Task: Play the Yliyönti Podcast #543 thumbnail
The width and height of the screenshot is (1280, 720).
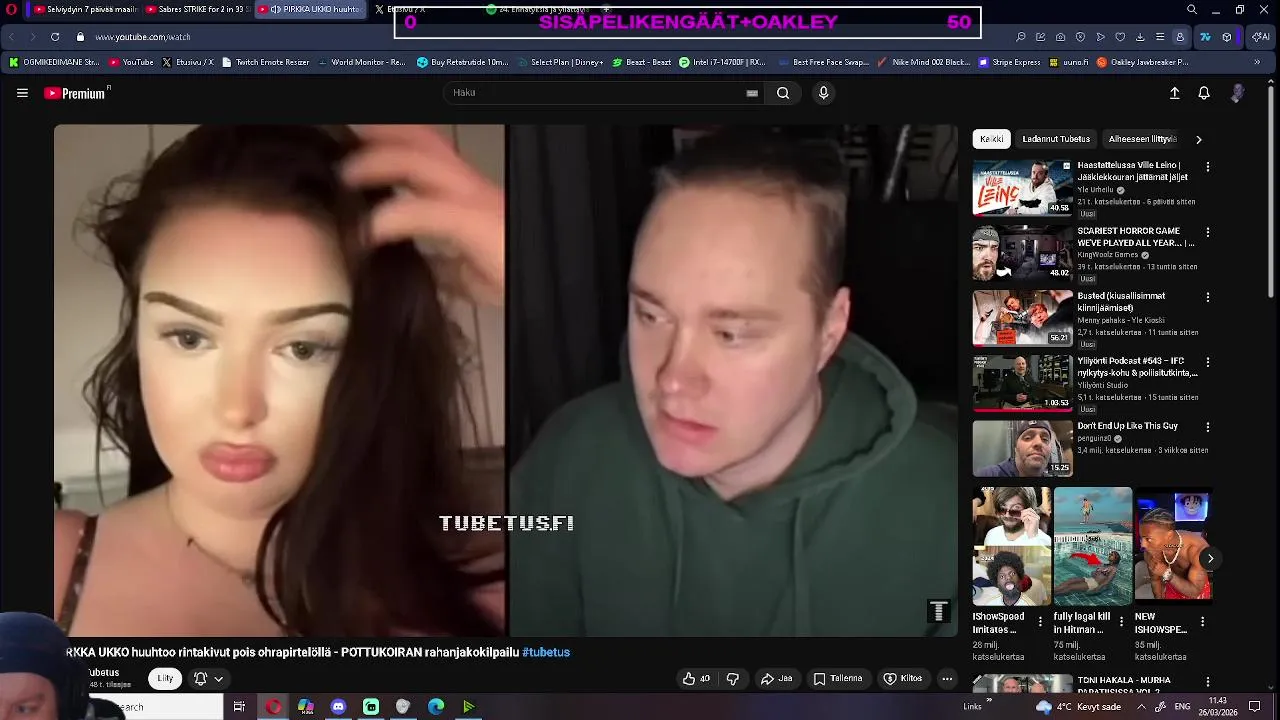Action: click(x=1022, y=382)
